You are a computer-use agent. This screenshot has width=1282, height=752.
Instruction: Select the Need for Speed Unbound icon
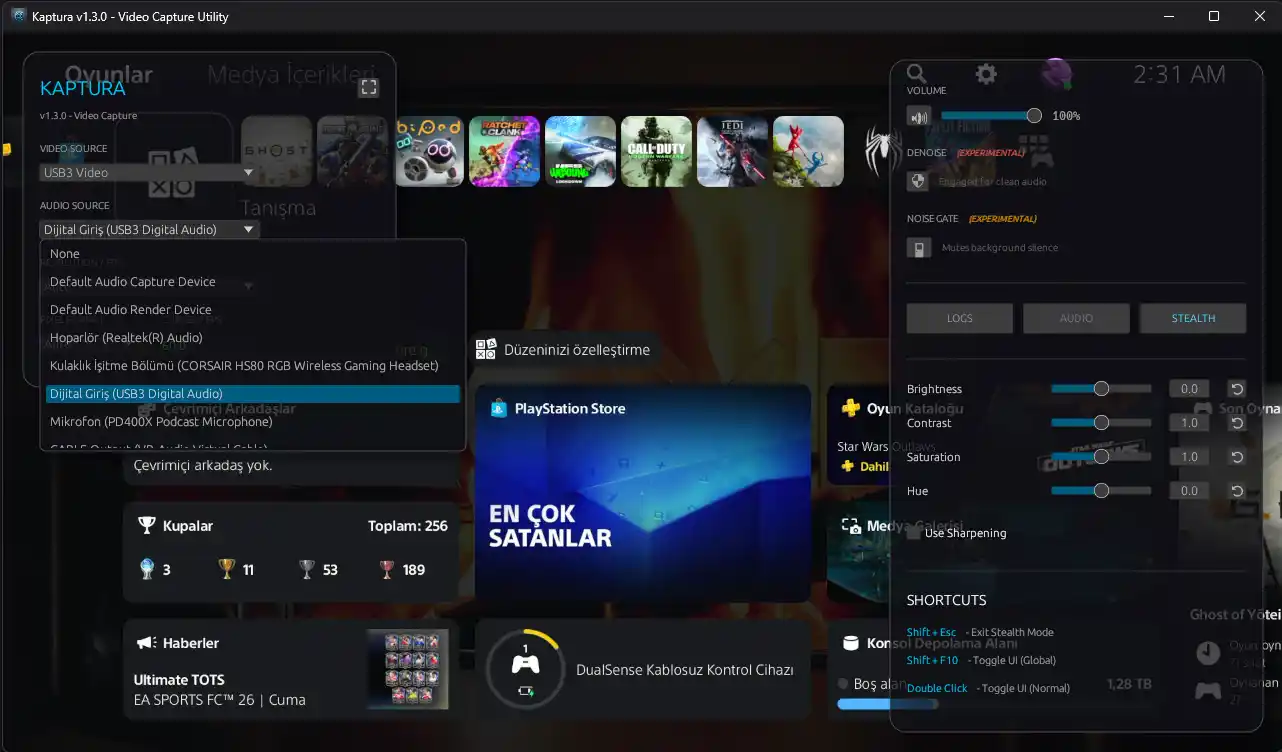(581, 152)
